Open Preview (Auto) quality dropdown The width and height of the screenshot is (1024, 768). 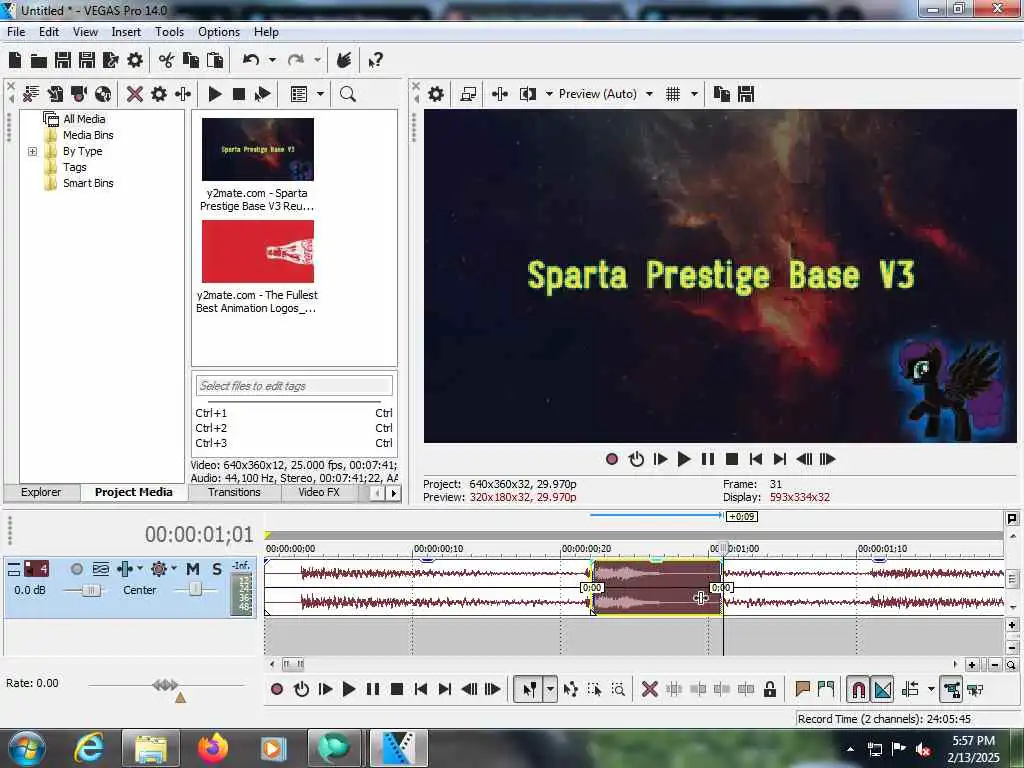pyautogui.click(x=649, y=94)
